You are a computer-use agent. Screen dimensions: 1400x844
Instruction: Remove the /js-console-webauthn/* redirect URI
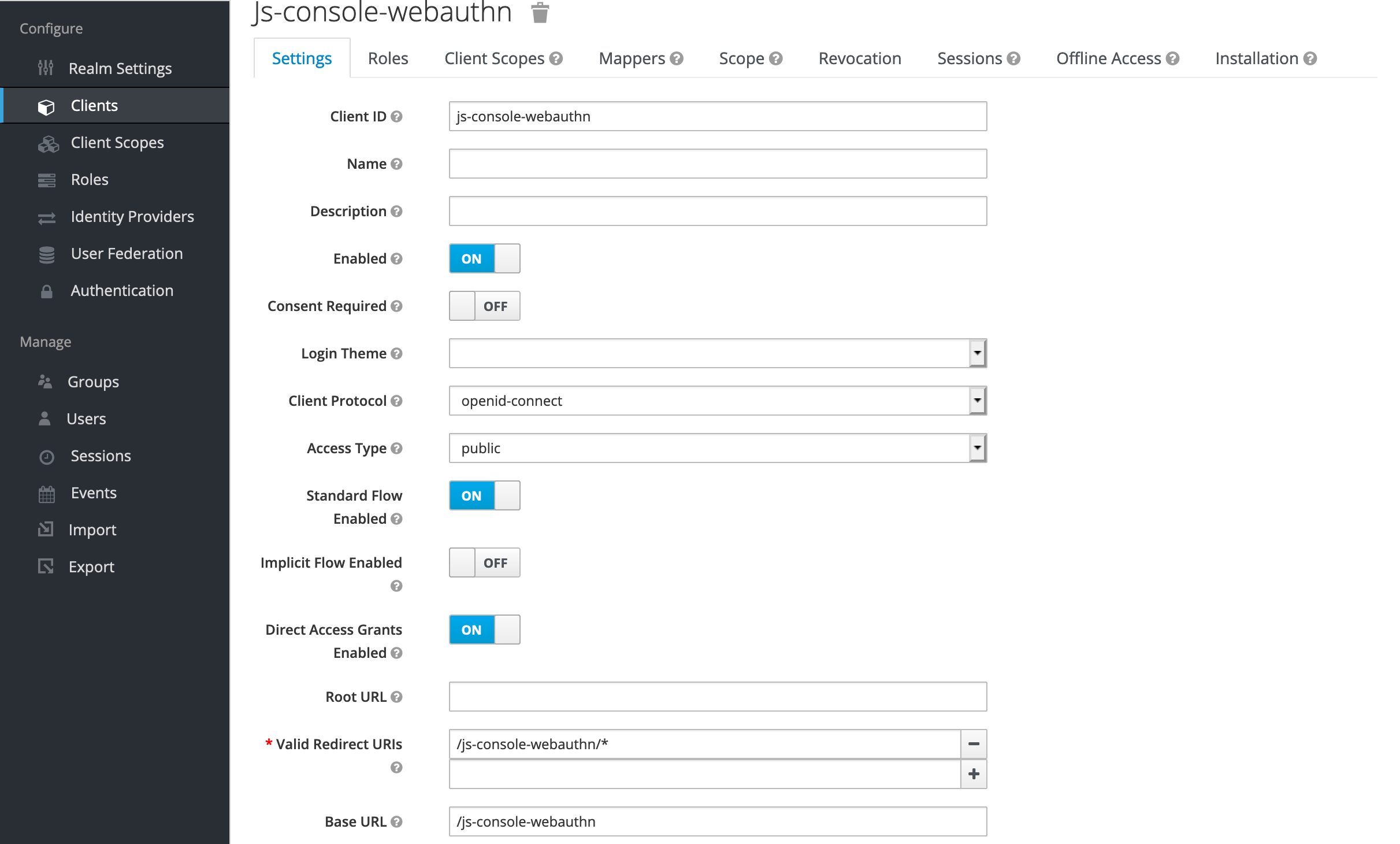click(x=973, y=744)
